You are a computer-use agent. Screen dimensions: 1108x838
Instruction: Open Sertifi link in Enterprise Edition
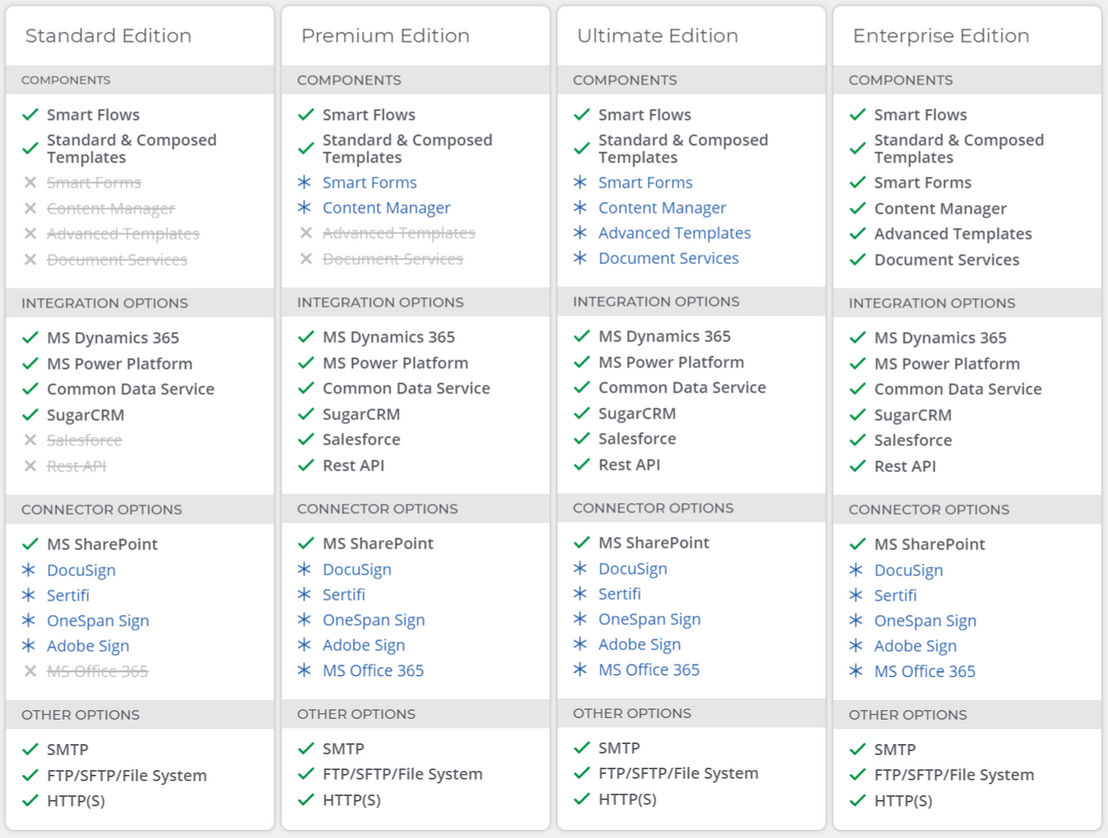[895, 596]
